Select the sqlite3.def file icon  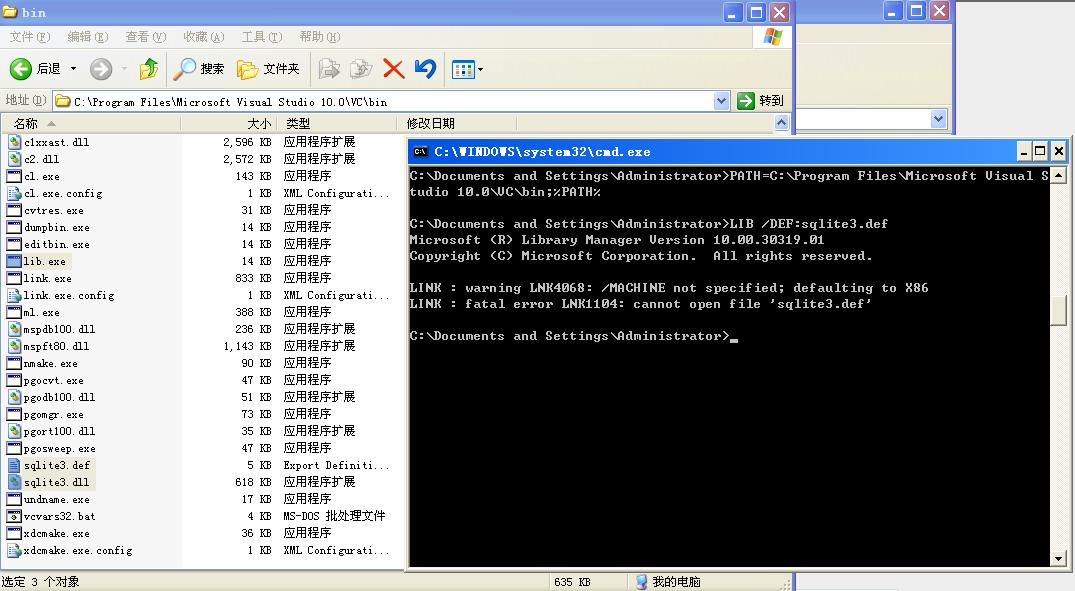coord(14,465)
